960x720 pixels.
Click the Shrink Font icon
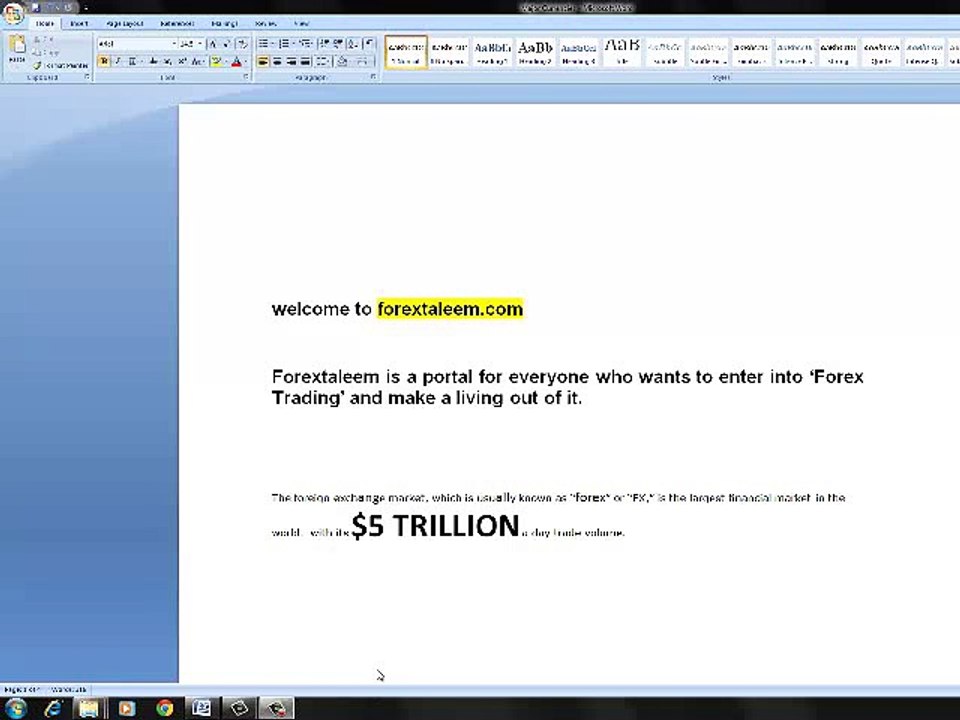227,44
